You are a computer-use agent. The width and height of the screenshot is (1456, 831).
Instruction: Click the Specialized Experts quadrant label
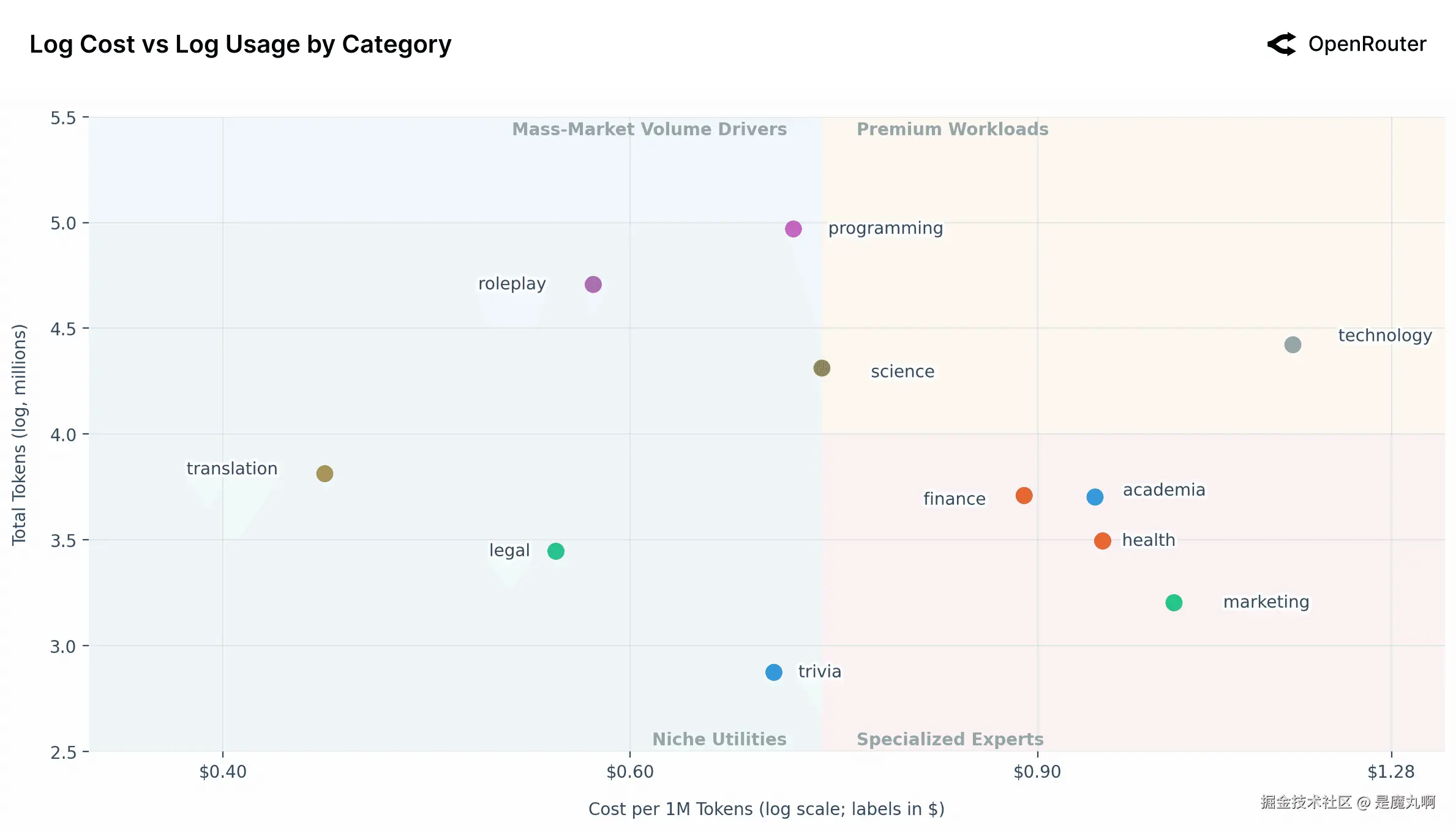point(950,739)
